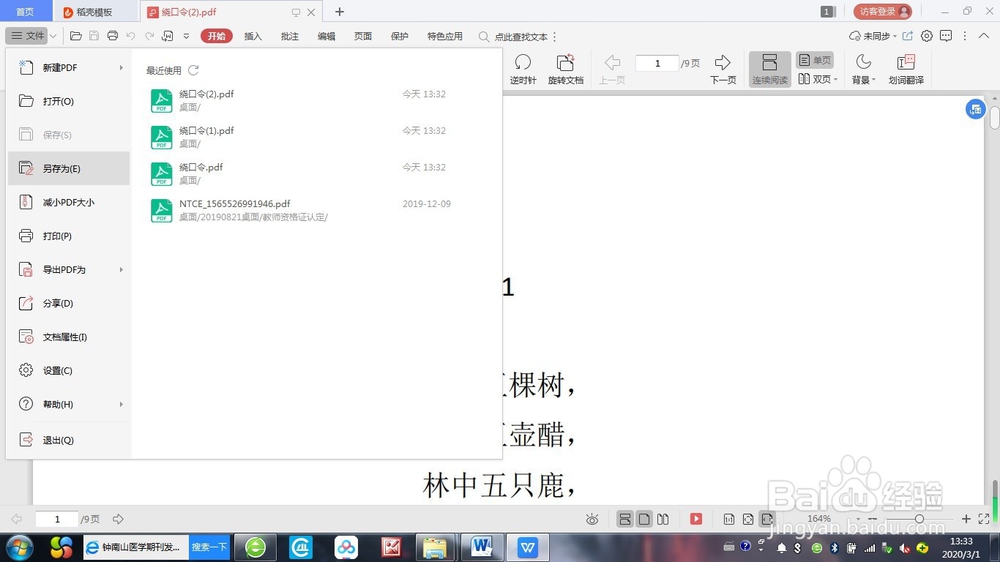Toggle two-page icon in status bar

point(663,519)
